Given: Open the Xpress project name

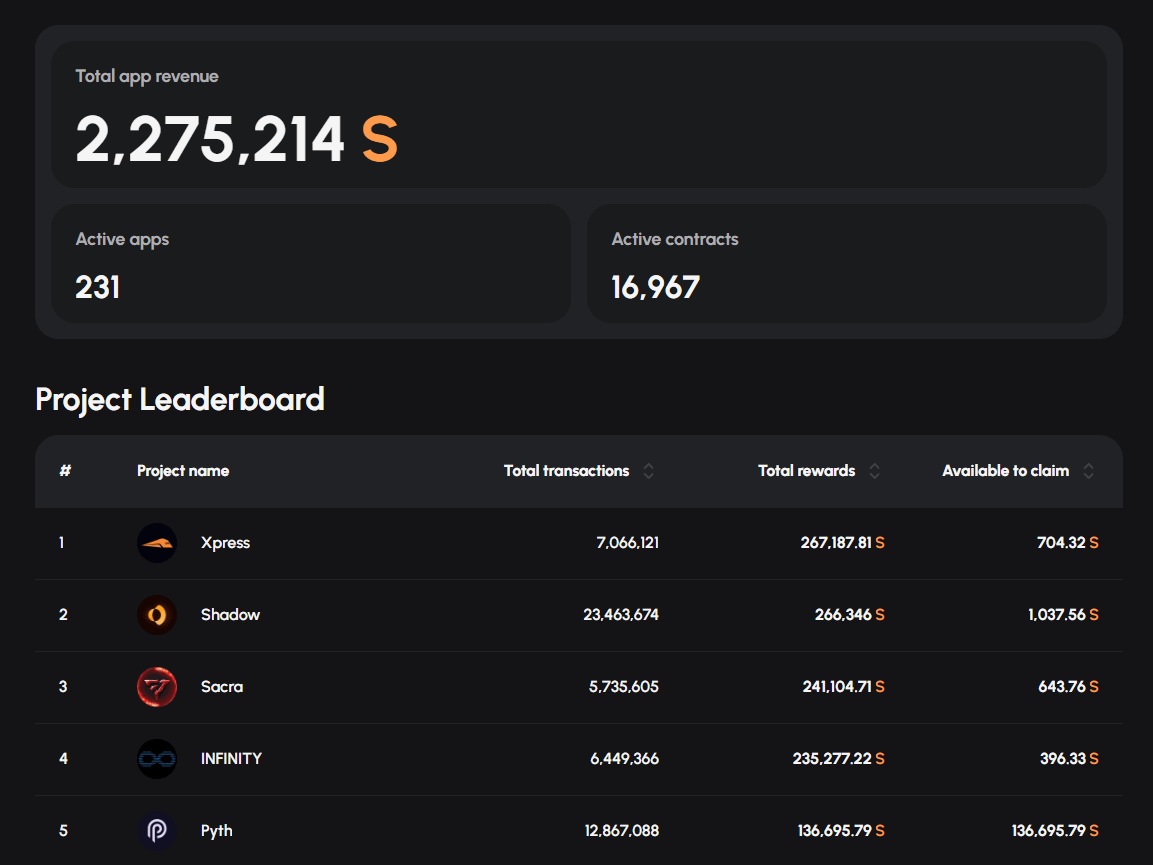Looking at the screenshot, I should click(226, 543).
